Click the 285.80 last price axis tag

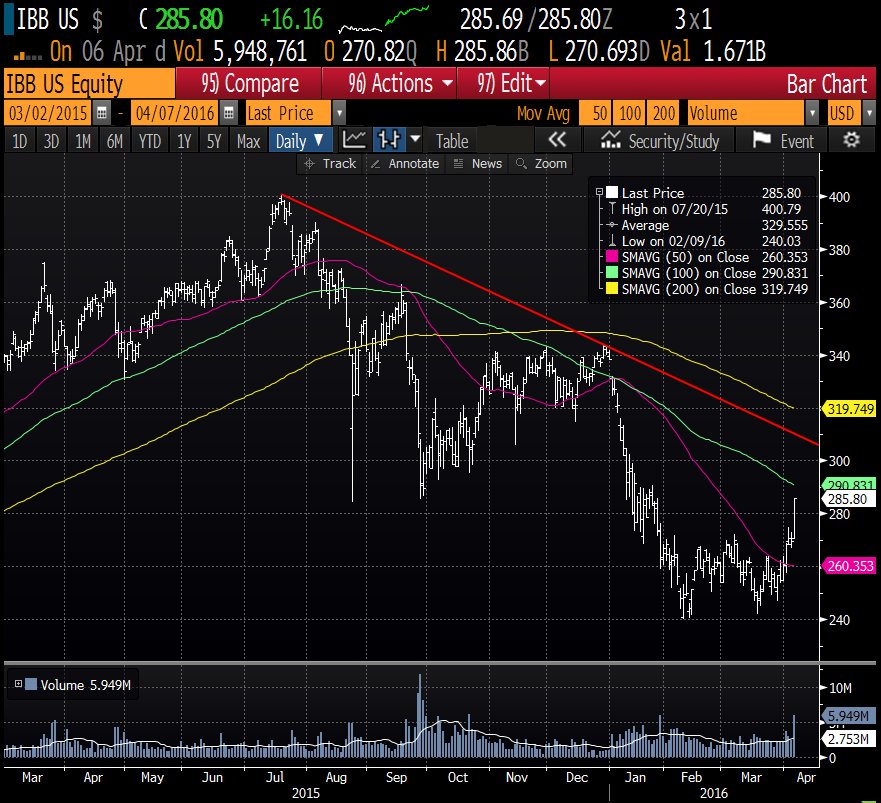point(848,498)
